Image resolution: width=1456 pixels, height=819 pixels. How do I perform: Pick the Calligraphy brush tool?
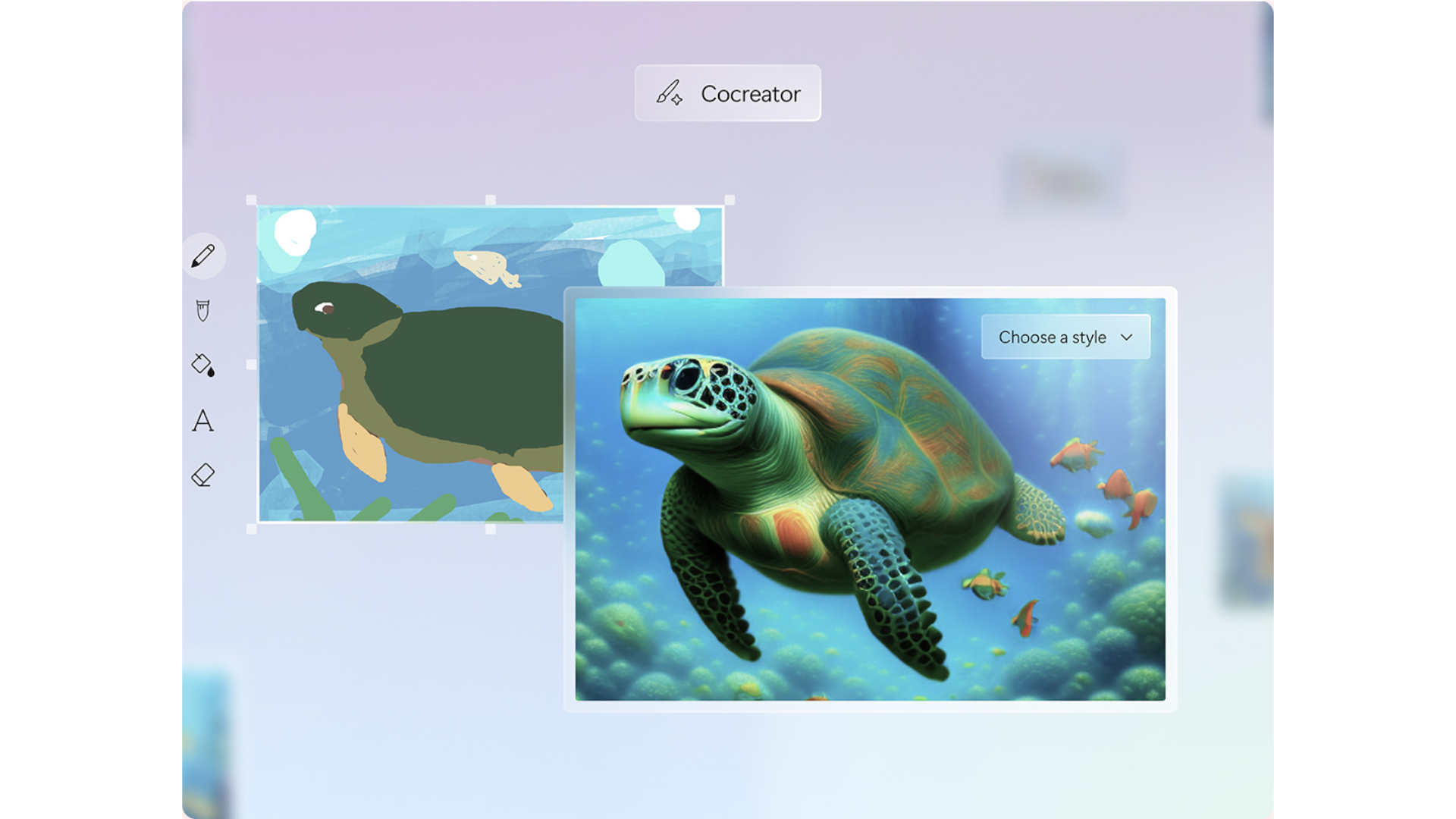coord(201,311)
